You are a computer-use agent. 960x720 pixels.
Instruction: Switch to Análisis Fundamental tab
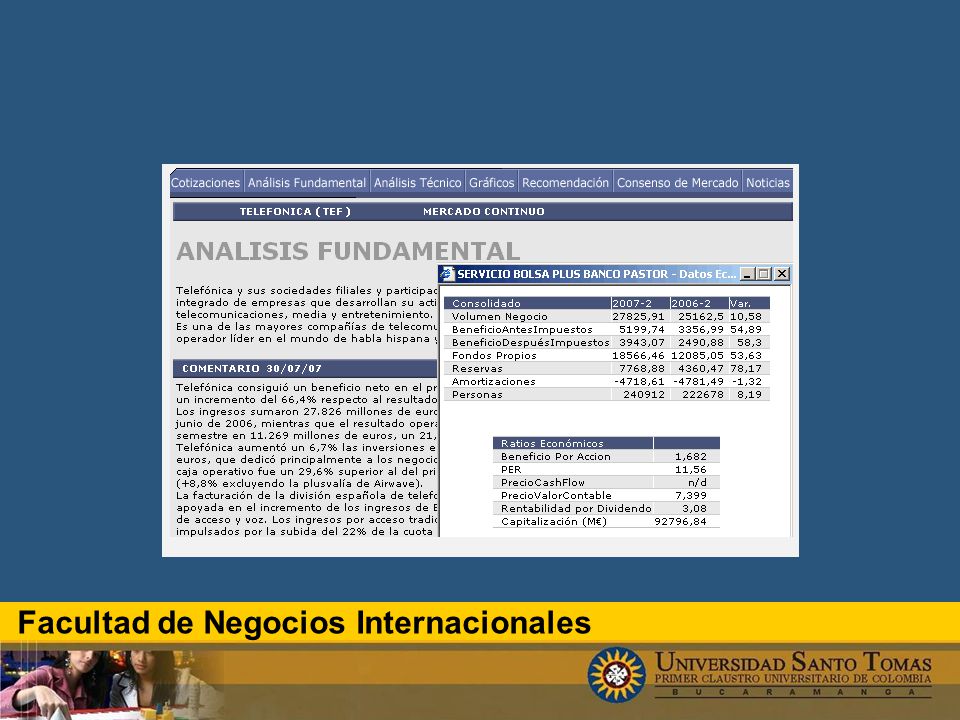pos(307,182)
